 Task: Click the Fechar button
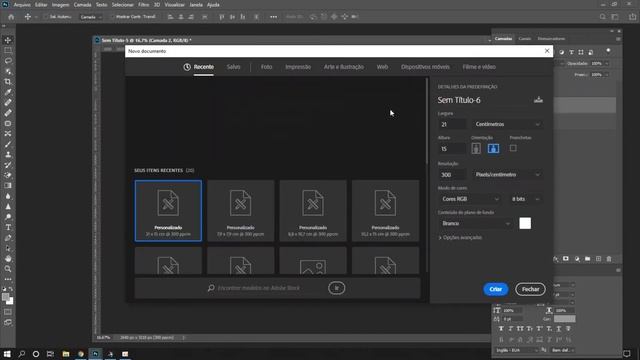(x=530, y=289)
